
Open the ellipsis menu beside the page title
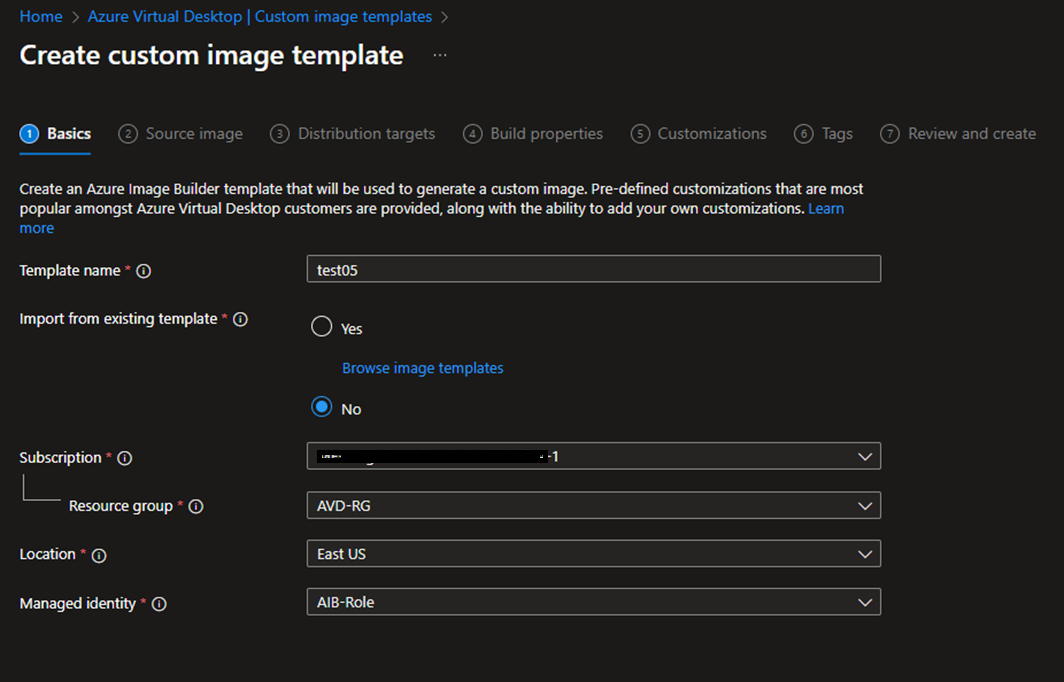[440, 55]
